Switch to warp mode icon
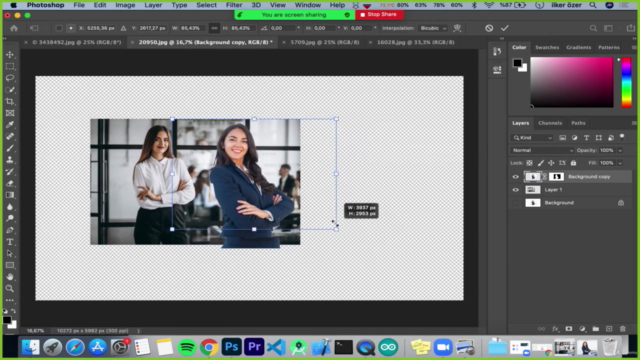This screenshot has height=360, width=640. pyautogui.click(x=457, y=28)
